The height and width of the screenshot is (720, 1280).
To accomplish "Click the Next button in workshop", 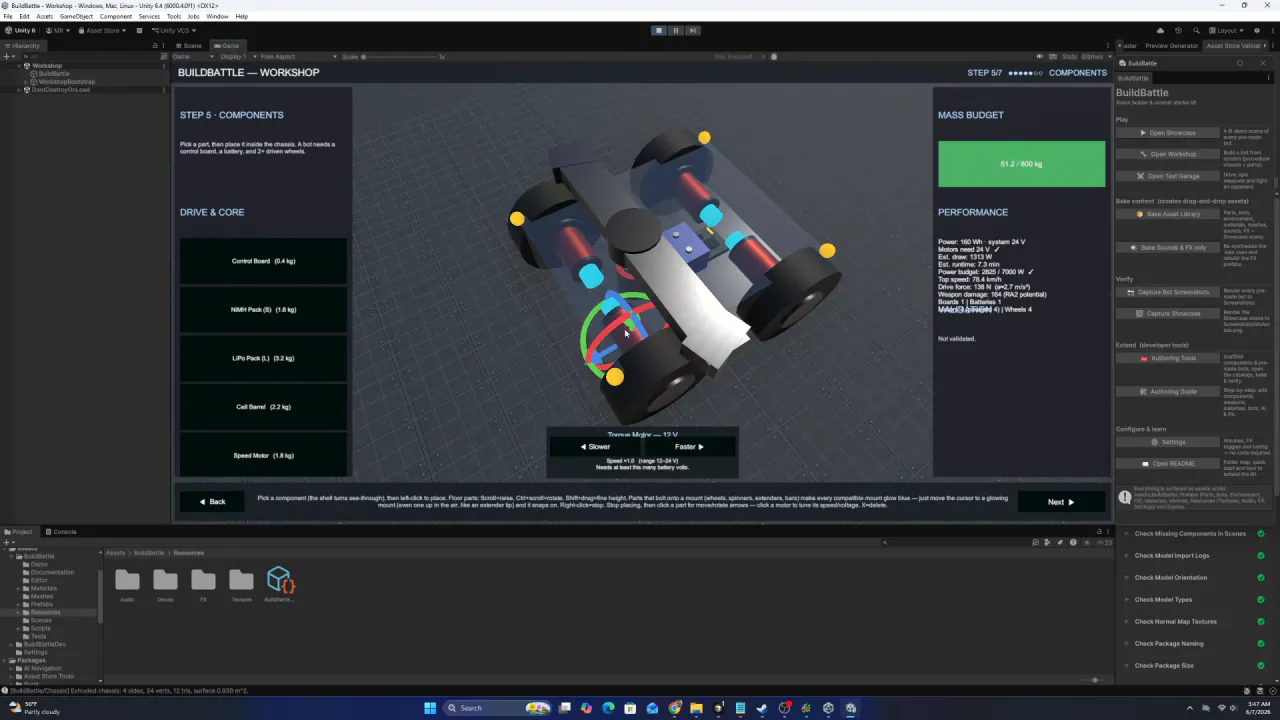I will coord(1060,502).
